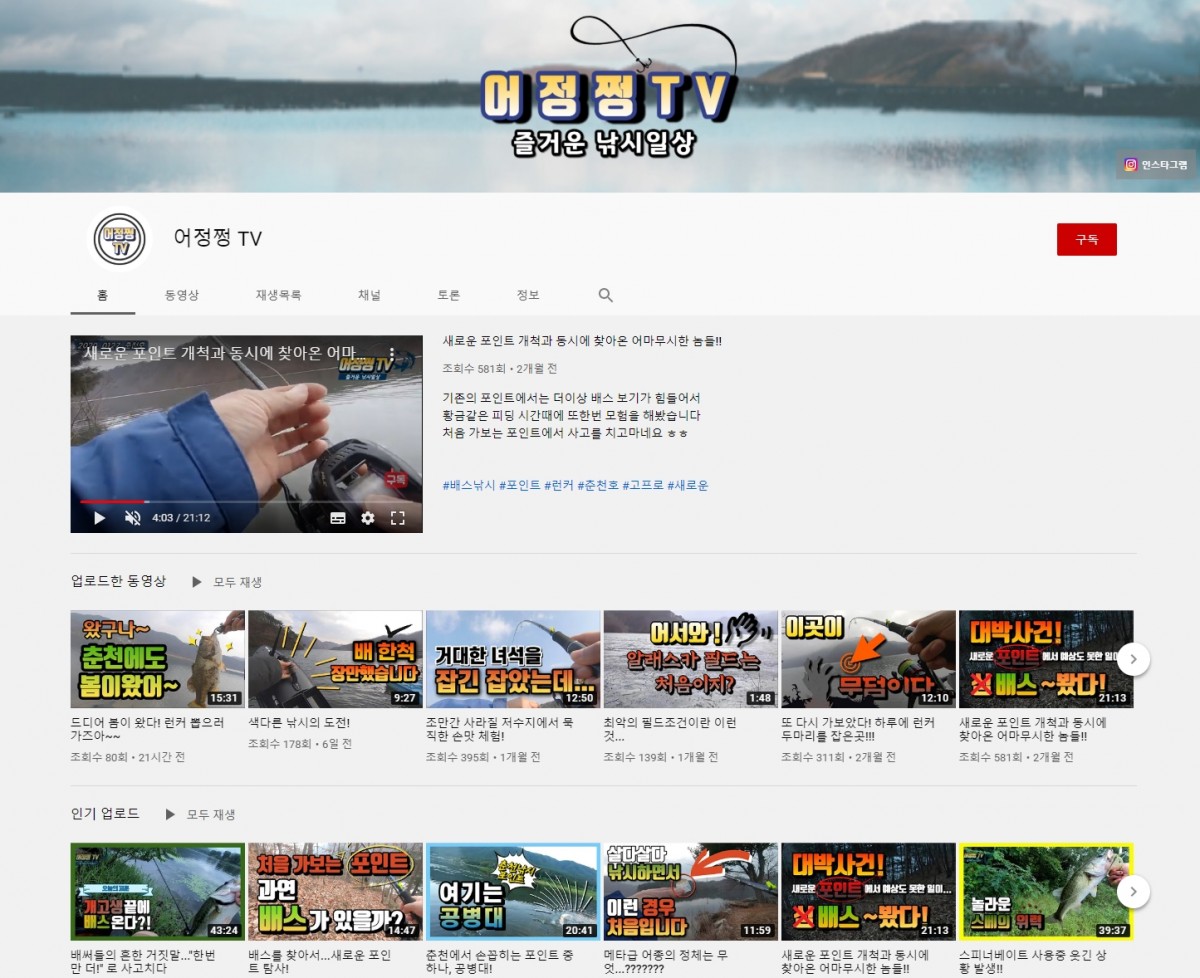Open video player settings gear
The width and height of the screenshot is (1200, 978).
(367, 518)
